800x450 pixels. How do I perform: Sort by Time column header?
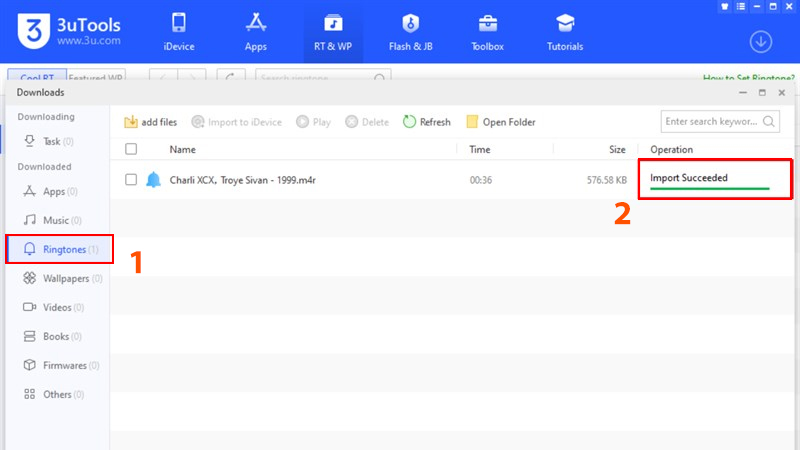pos(480,149)
